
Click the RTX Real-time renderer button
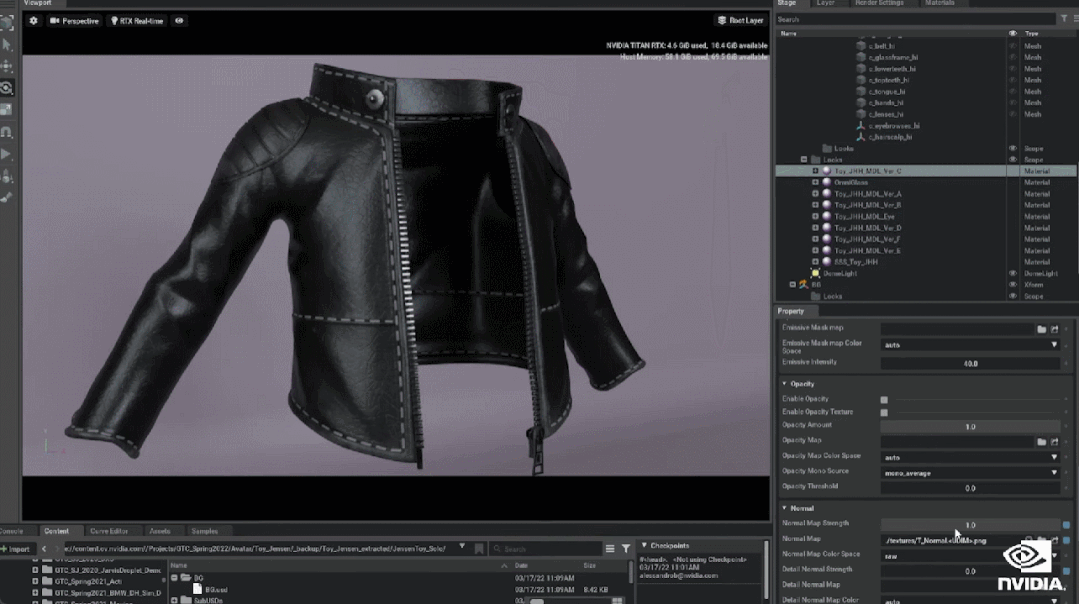click(137, 21)
